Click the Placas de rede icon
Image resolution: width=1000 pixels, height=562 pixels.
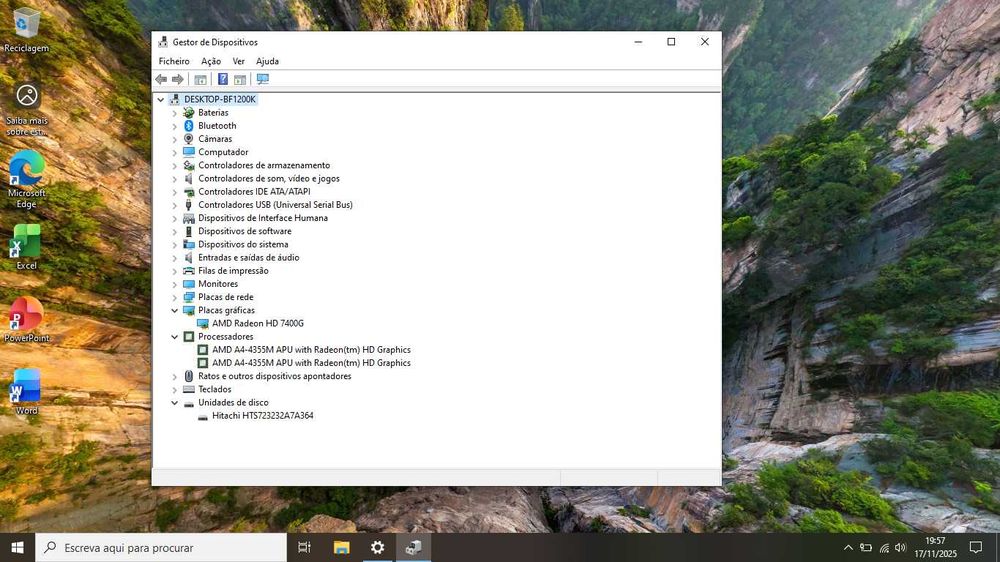click(189, 297)
